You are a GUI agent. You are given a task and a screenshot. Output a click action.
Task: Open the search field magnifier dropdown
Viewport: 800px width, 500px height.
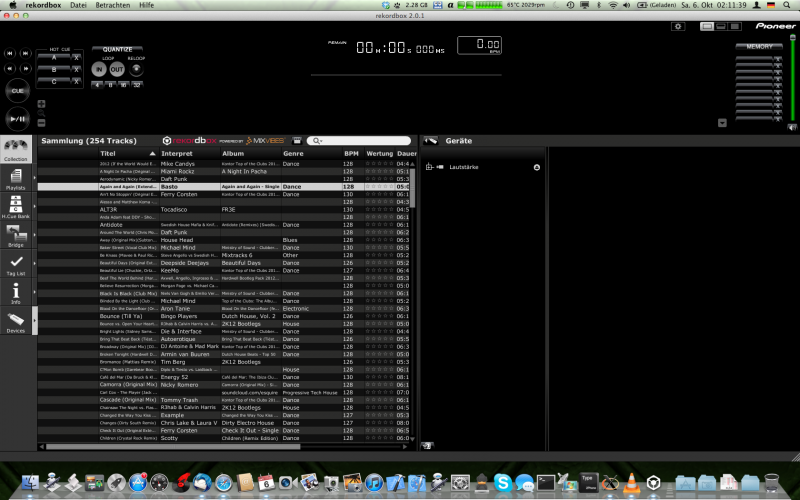coord(317,141)
